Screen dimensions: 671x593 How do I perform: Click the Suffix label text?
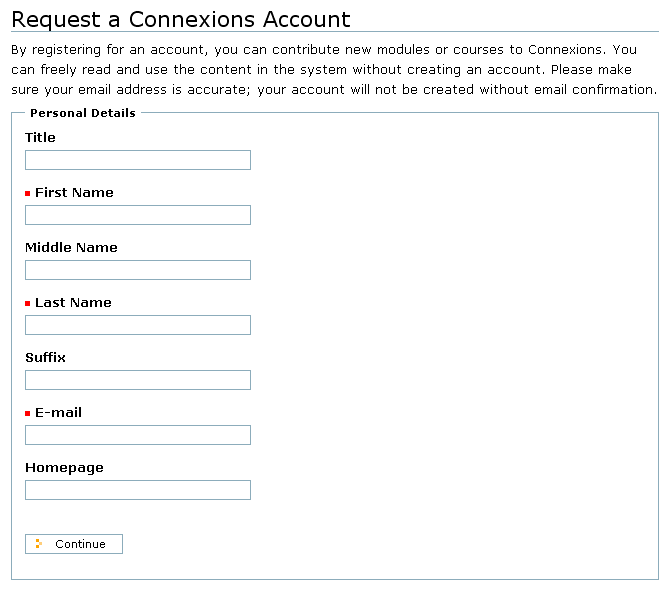[45, 357]
